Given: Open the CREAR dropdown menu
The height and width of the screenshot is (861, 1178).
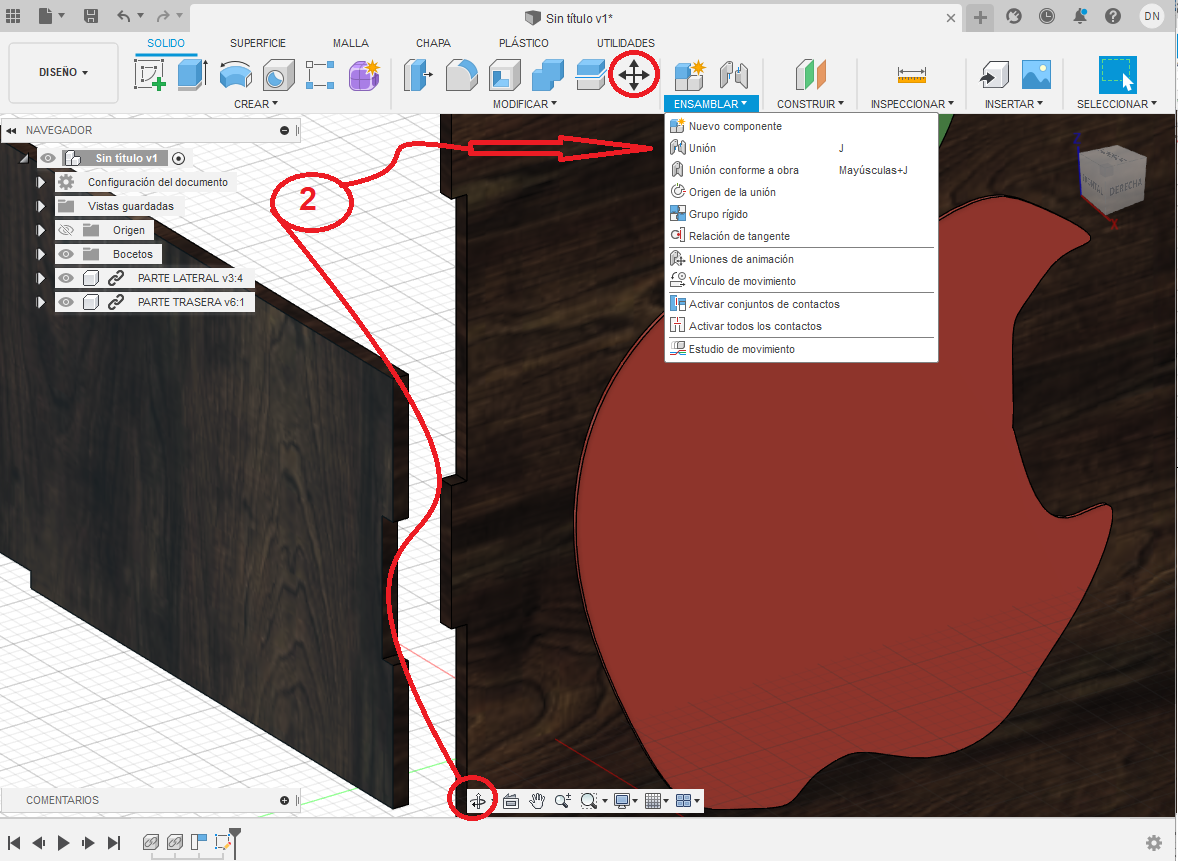Looking at the screenshot, I should click(255, 104).
